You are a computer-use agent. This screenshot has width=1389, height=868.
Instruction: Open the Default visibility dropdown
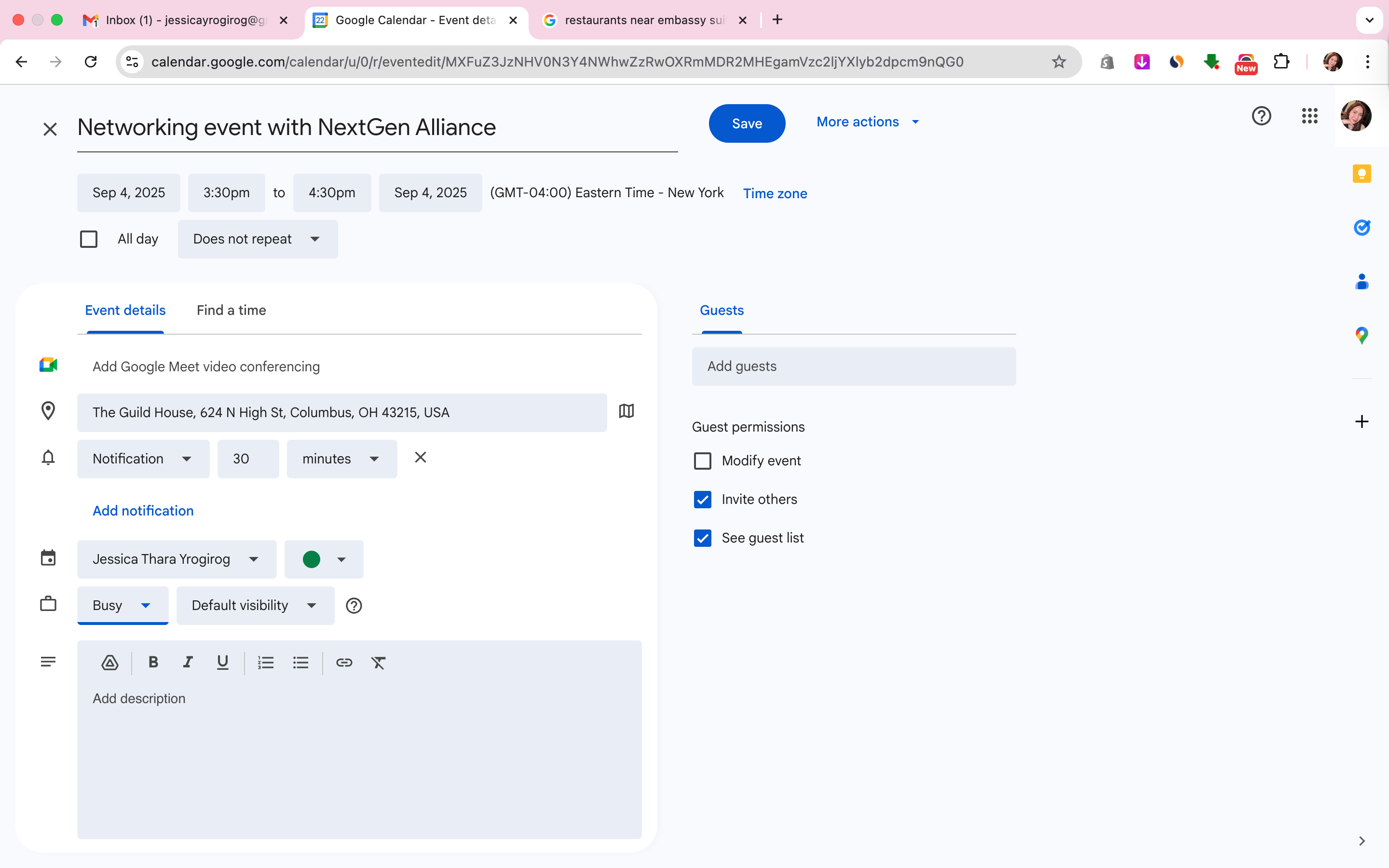pyautogui.click(x=255, y=605)
